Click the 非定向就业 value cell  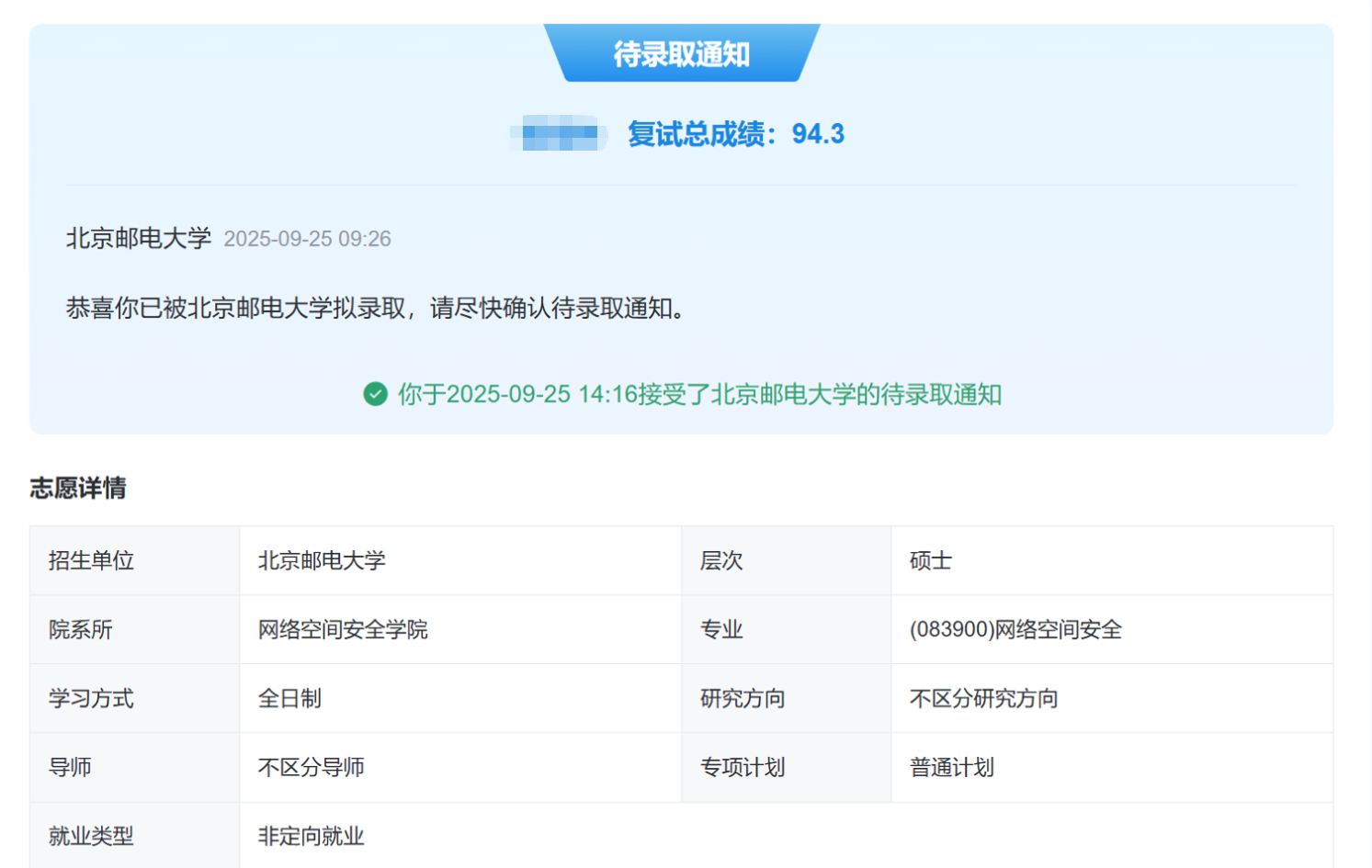pos(787,836)
